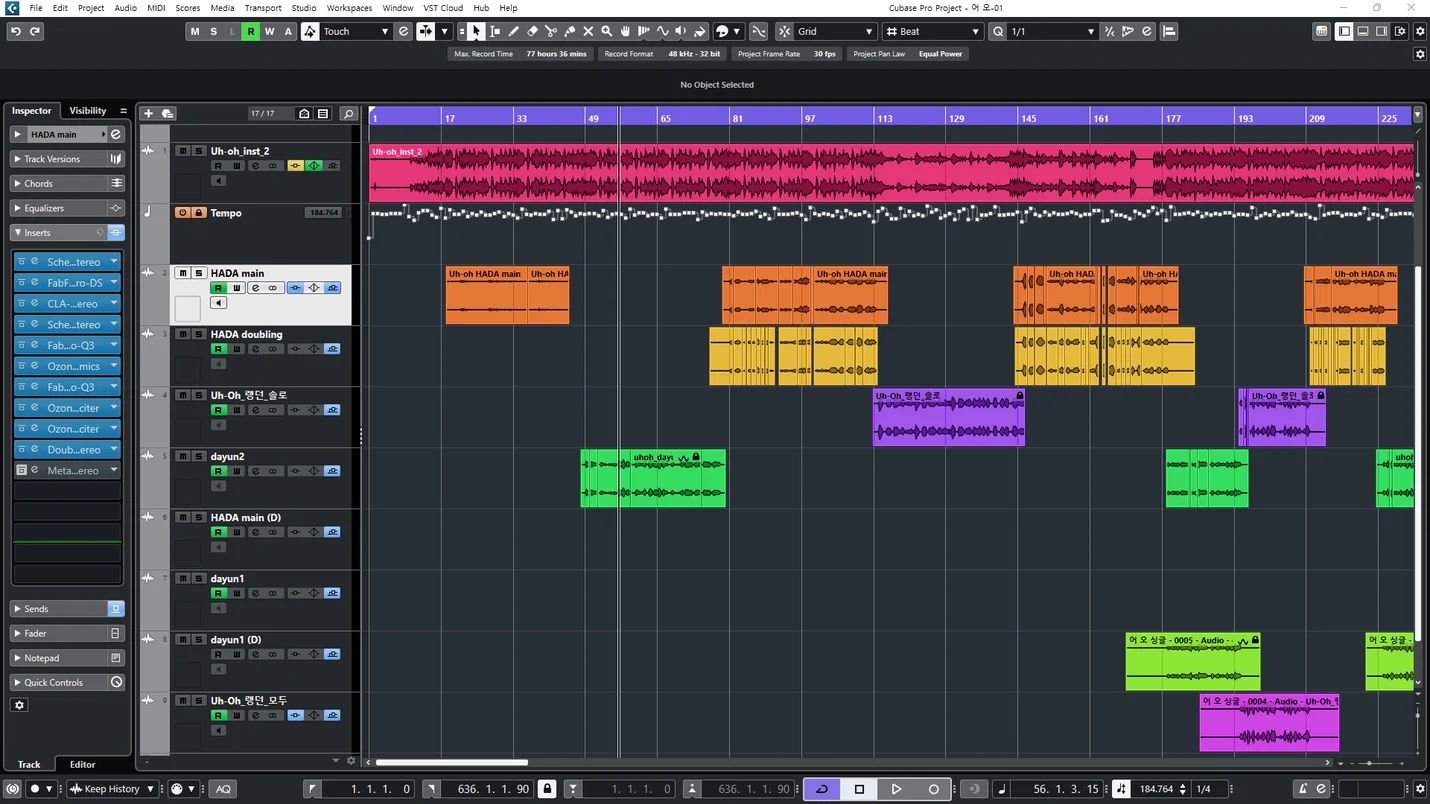Click horizontal scrollbar under the timeline
The image size is (1430, 804).
[x=451, y=762]
